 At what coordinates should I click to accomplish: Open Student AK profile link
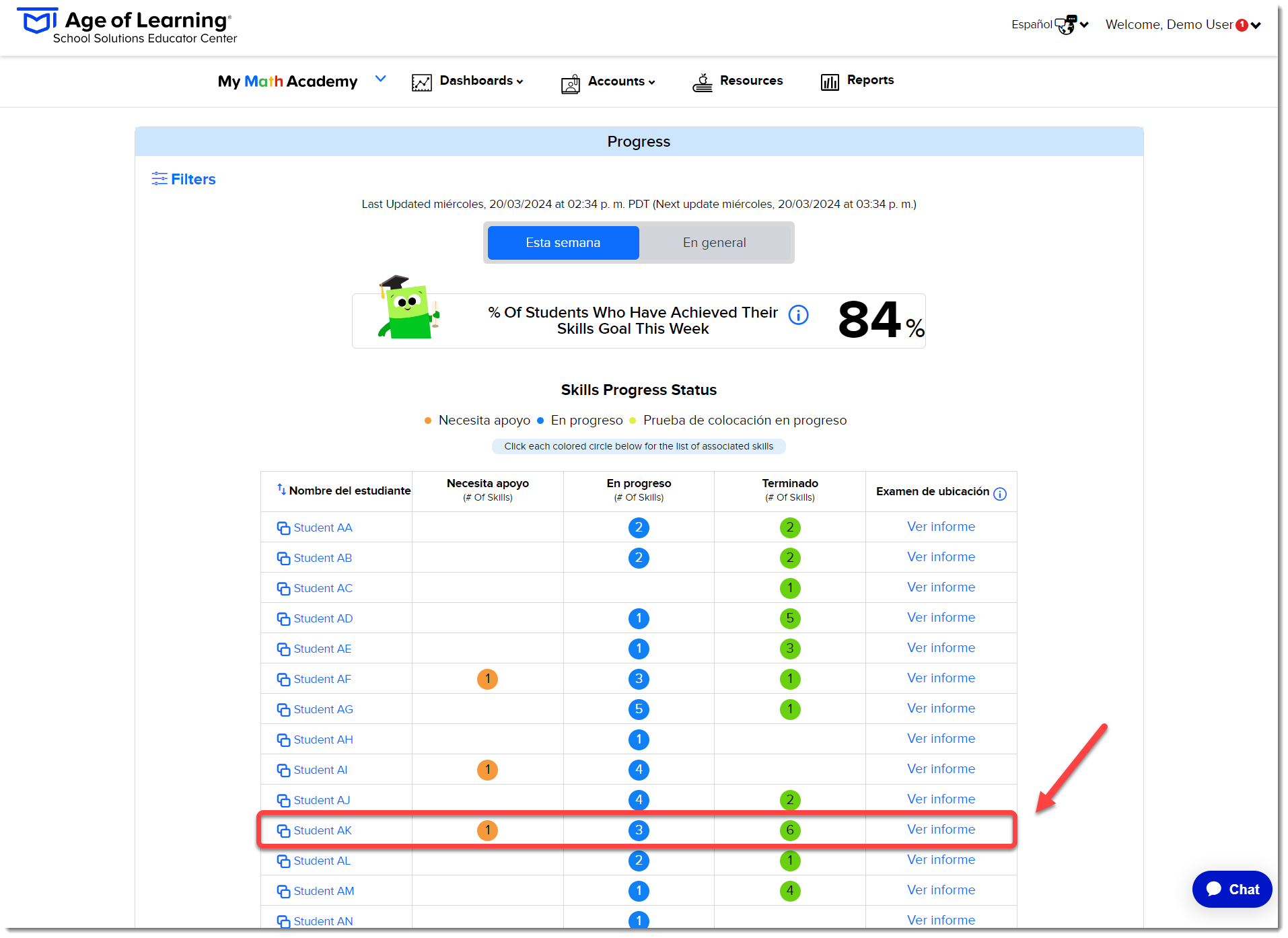tap(322, 831)
